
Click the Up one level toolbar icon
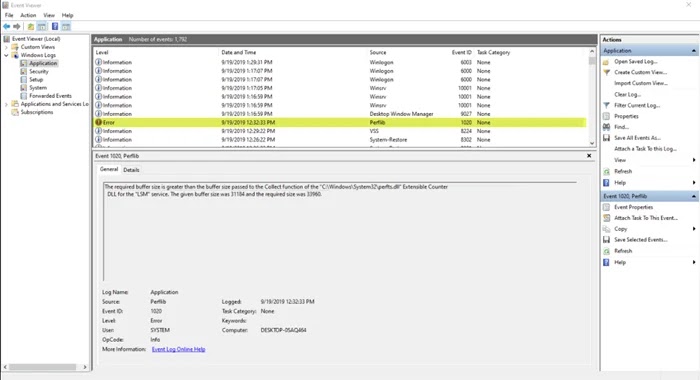coord(31,27)
